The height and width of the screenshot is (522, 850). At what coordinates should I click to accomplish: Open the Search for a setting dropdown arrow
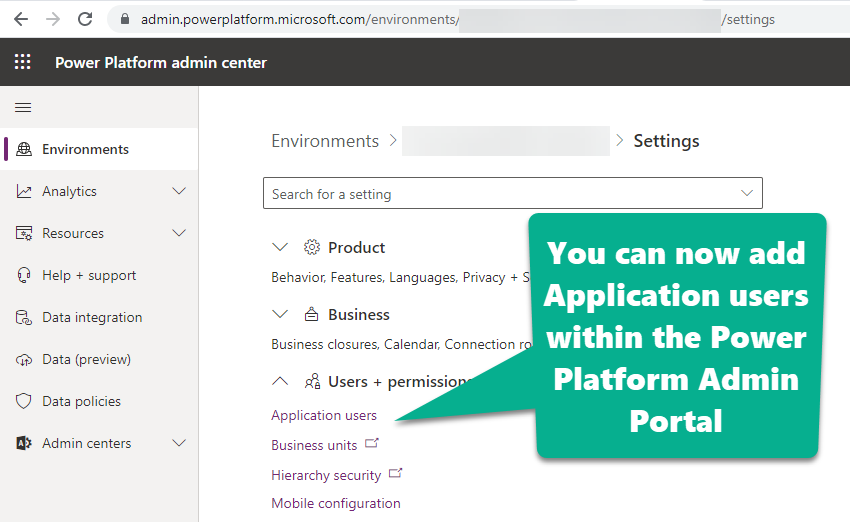pyautogui.click(x=747, y=193)
